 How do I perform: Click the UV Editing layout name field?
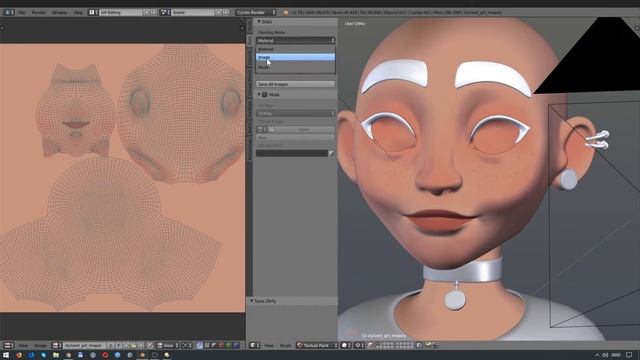pyautogui.click(x=120, y=12)
